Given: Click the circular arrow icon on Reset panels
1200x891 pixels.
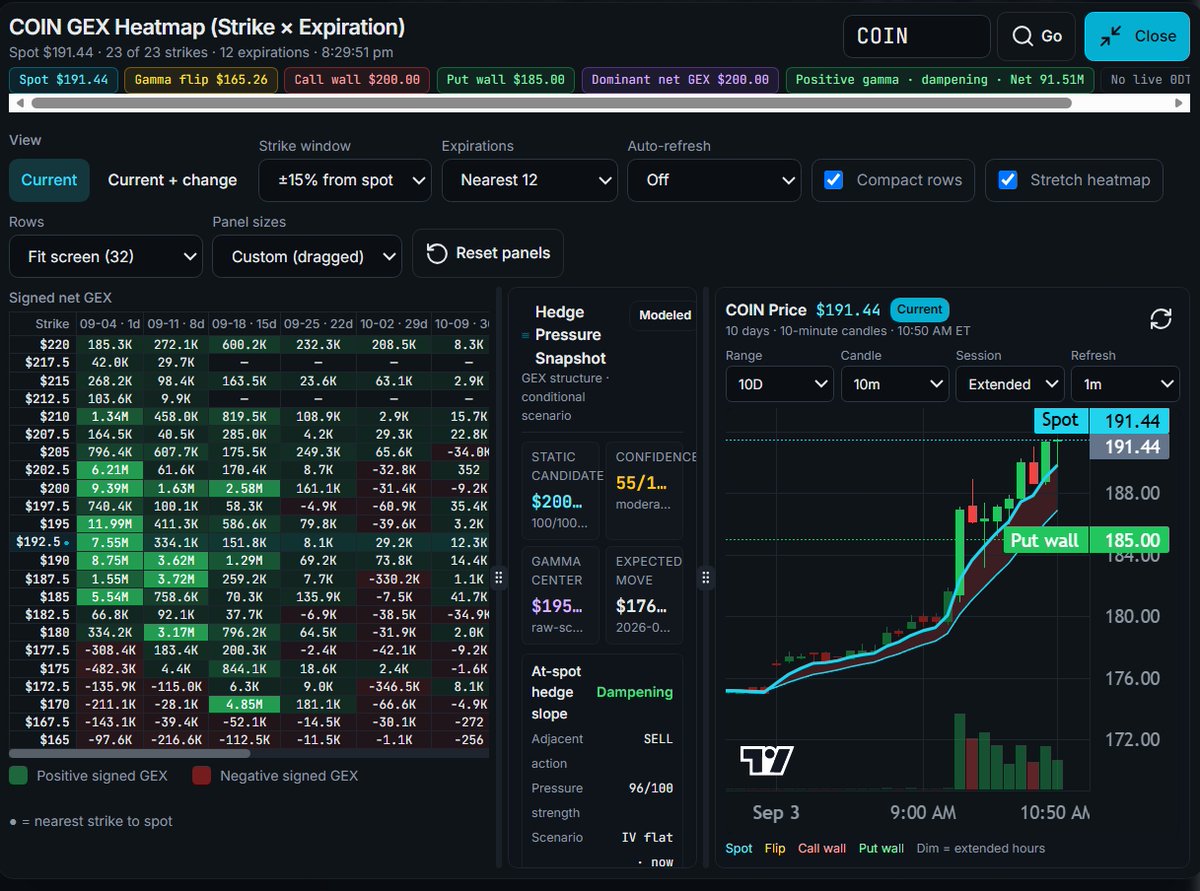Looking at the screenshot, I should tap(437, 253).
